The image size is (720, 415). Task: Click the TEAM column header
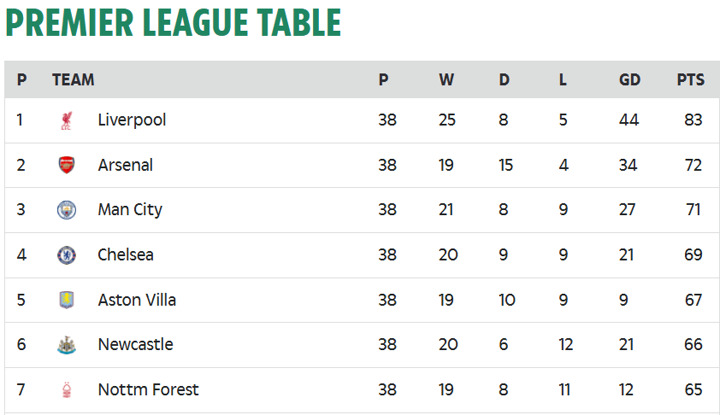point(73,80)
